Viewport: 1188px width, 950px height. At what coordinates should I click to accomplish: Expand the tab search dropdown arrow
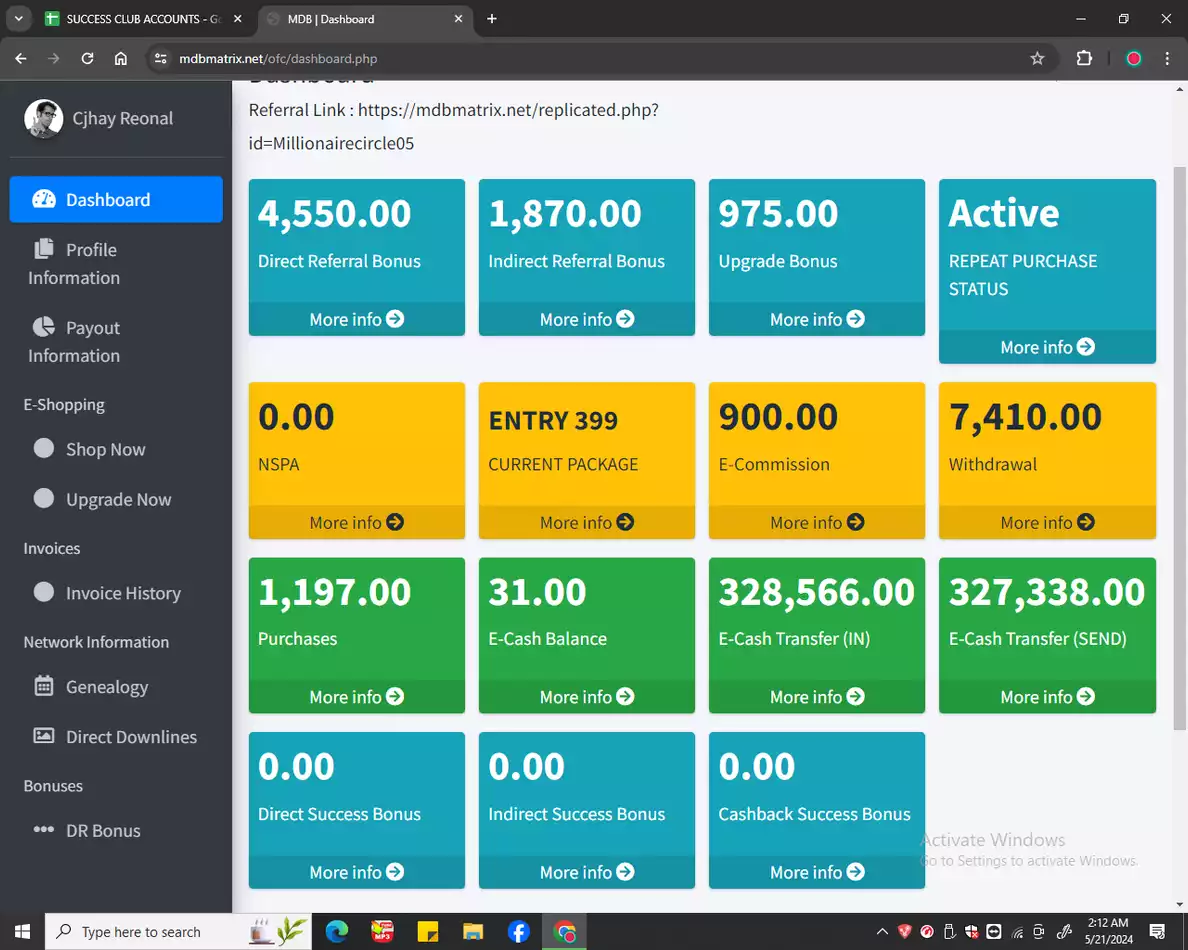pos(18,19)
